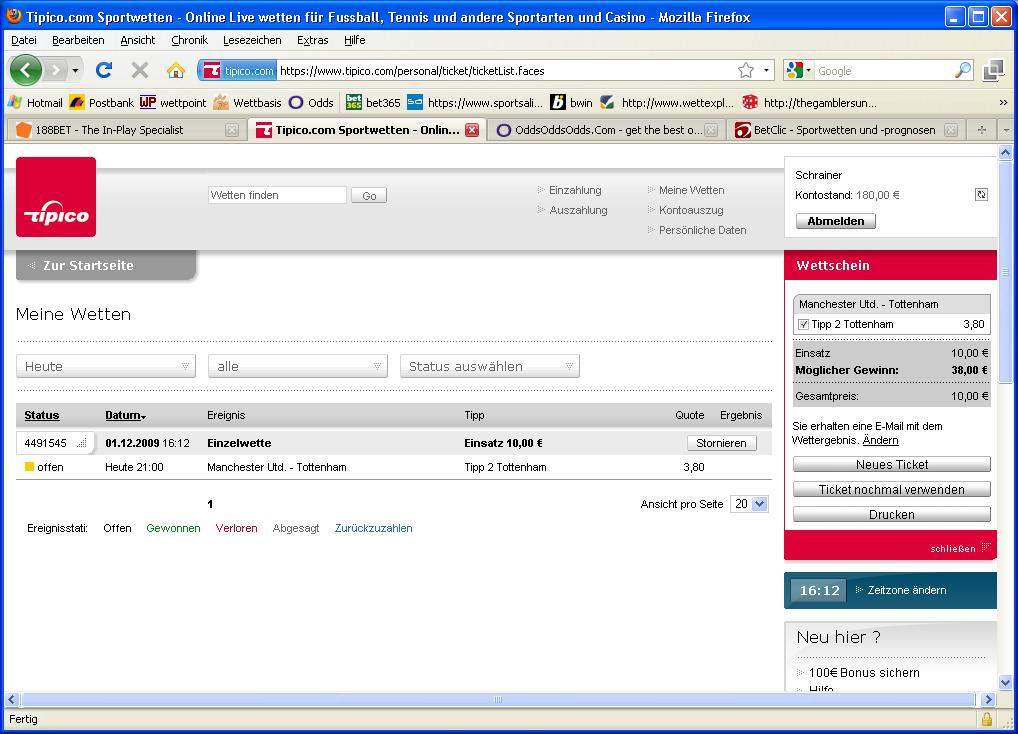Click the browser forward arrow button

click(x=56, y=70)
